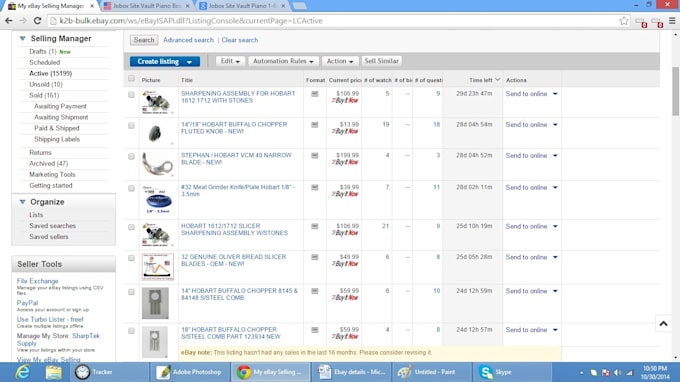Open the Edit dropdown
Viewport: 680px width, 382px height.
click(x=229, y=61)
